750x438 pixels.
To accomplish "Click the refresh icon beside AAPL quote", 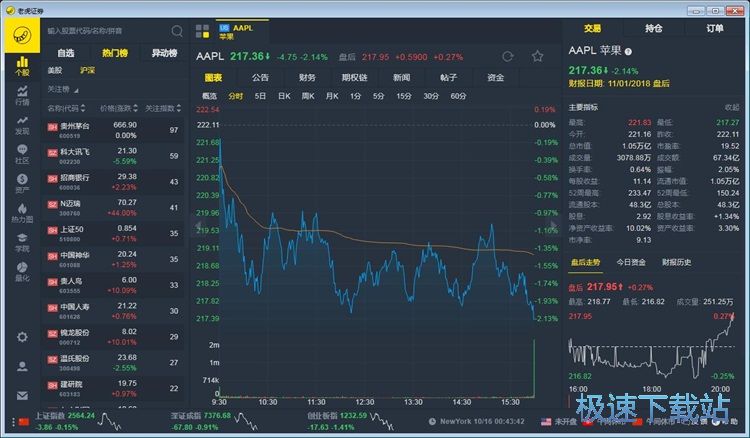I will 508,57.
